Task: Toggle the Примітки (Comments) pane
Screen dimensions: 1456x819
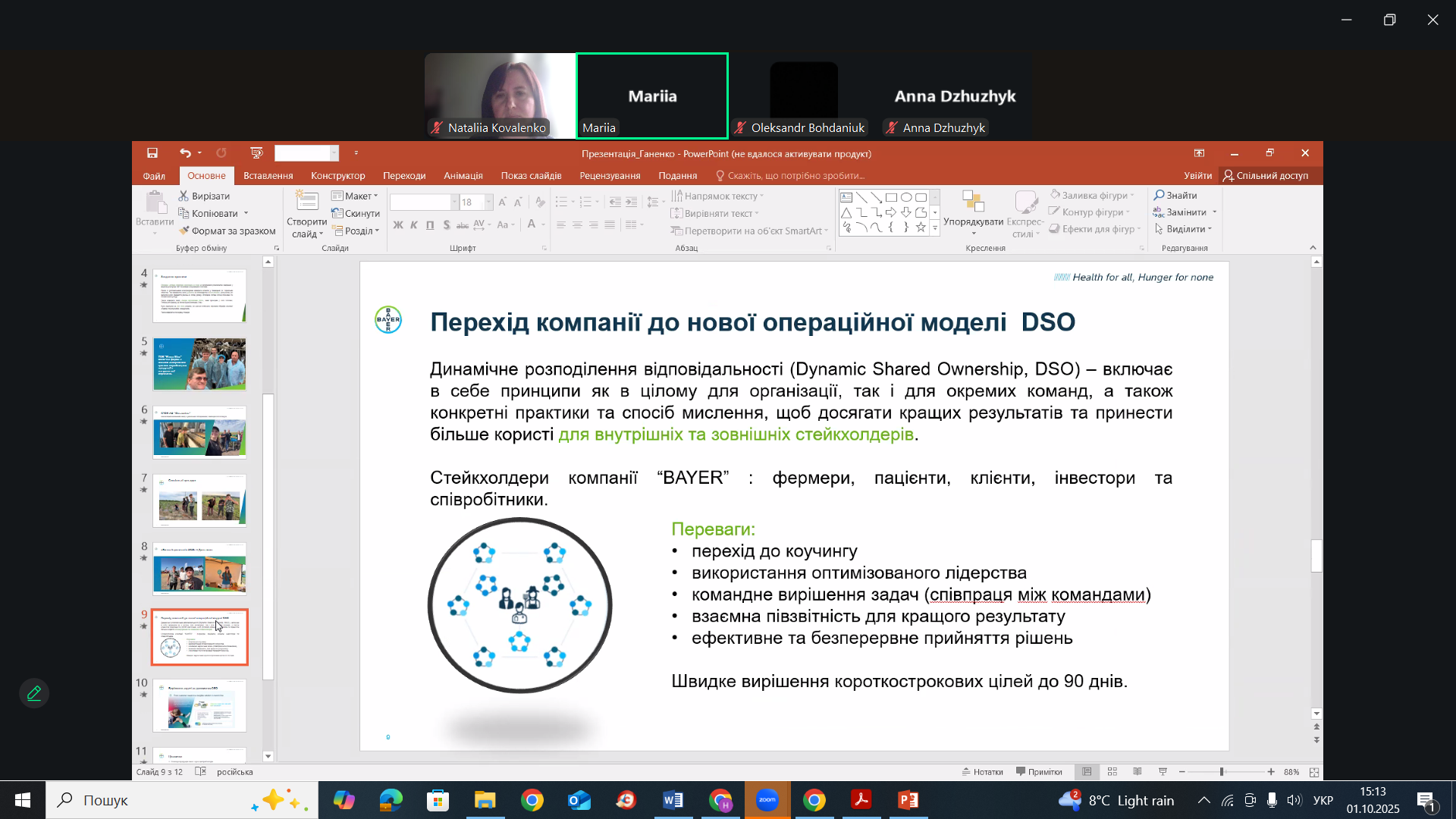Action: click(1039, 772)
